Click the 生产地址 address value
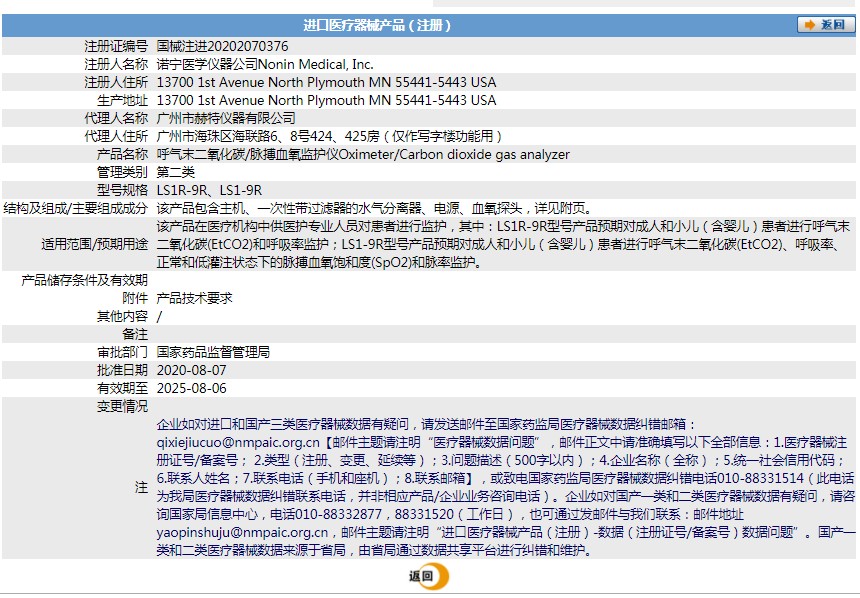The width and height of the screenshot is (860, 598). tap(326, 100)
